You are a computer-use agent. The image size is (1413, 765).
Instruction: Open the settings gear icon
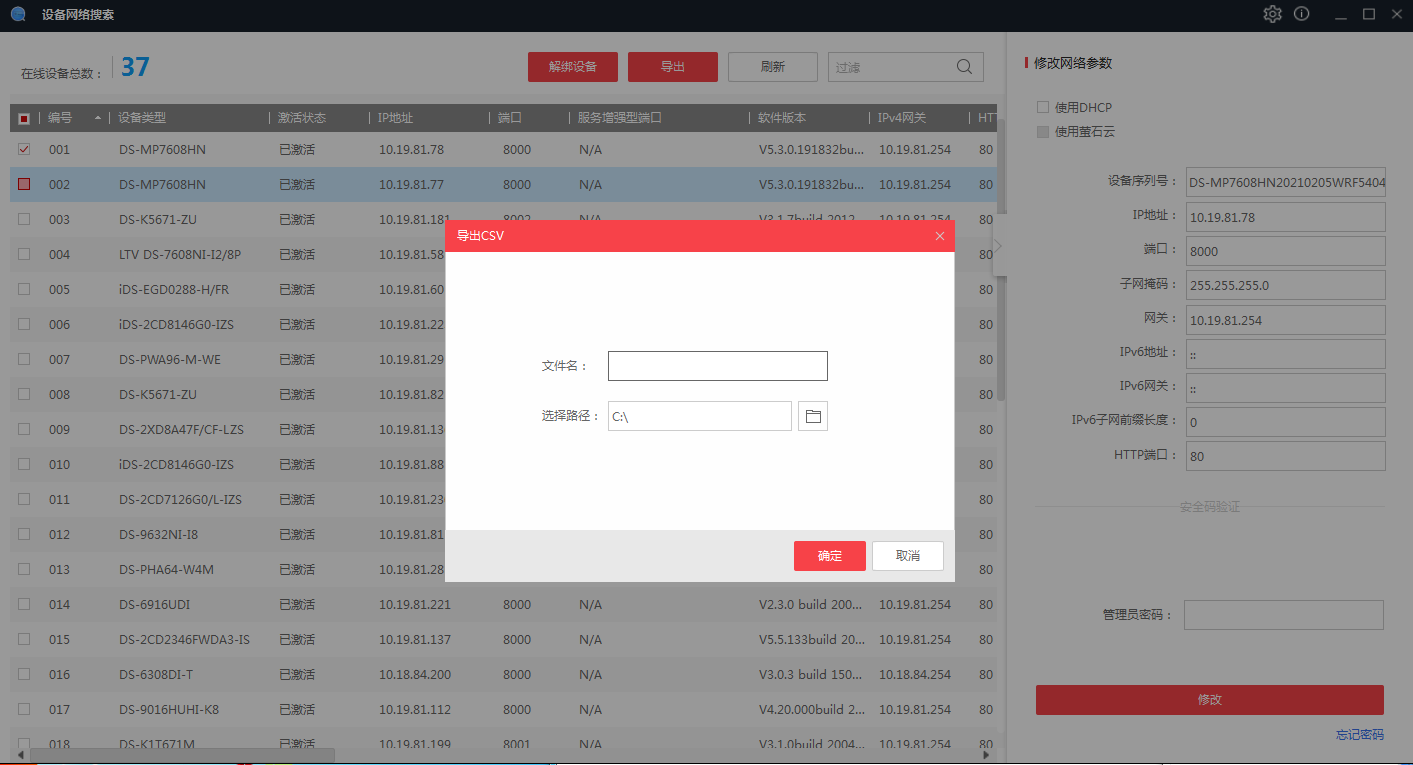click(1272, 14)
